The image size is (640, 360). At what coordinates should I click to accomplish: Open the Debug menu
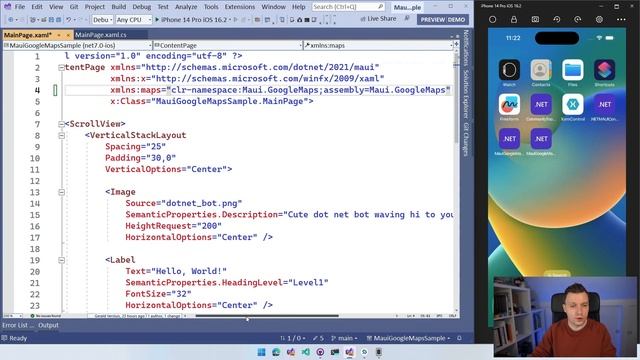142,7
